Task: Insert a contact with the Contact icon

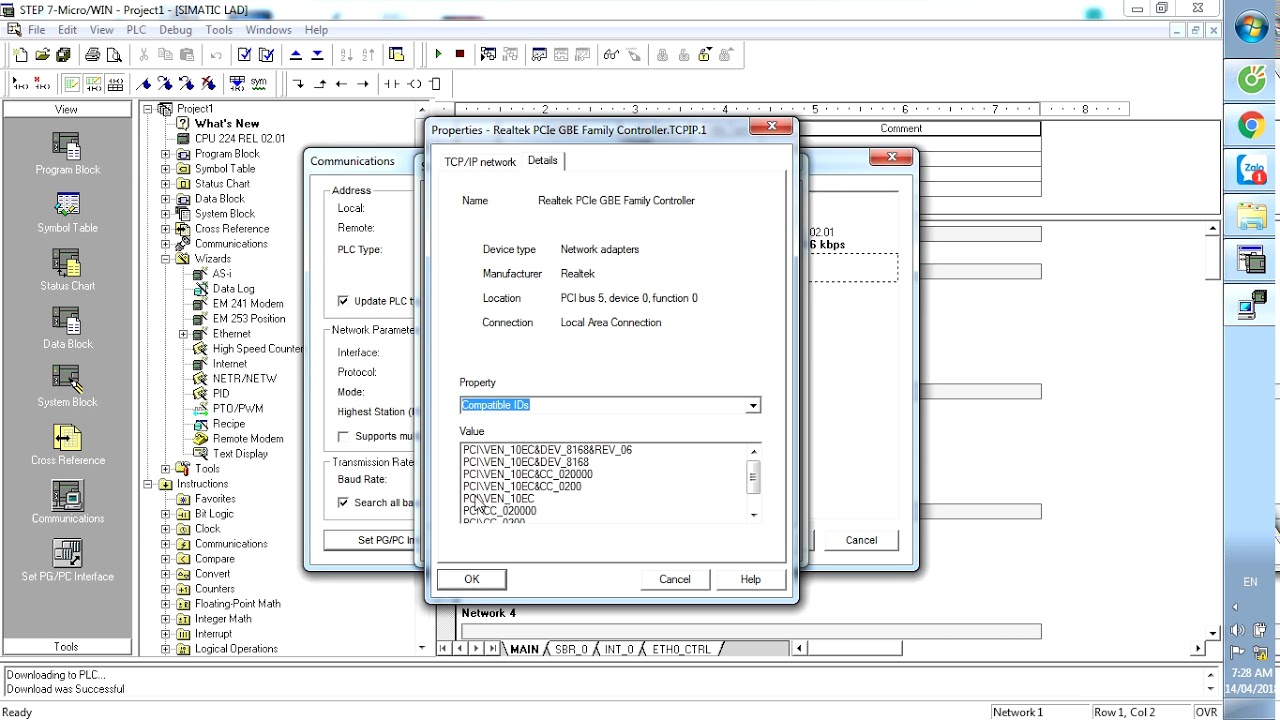Action: coord(392,84)
